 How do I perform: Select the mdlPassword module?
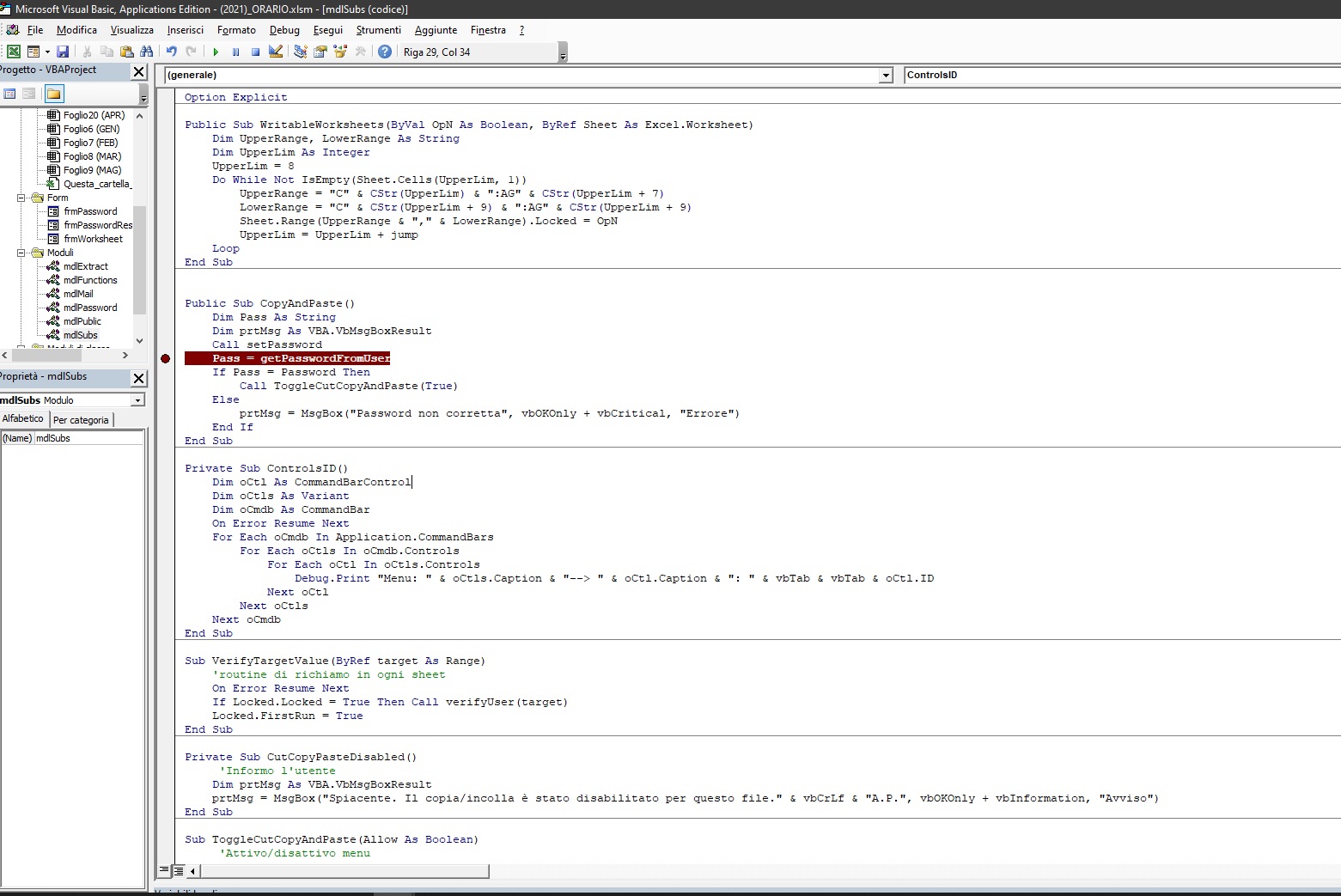click(x=90, y=308)
